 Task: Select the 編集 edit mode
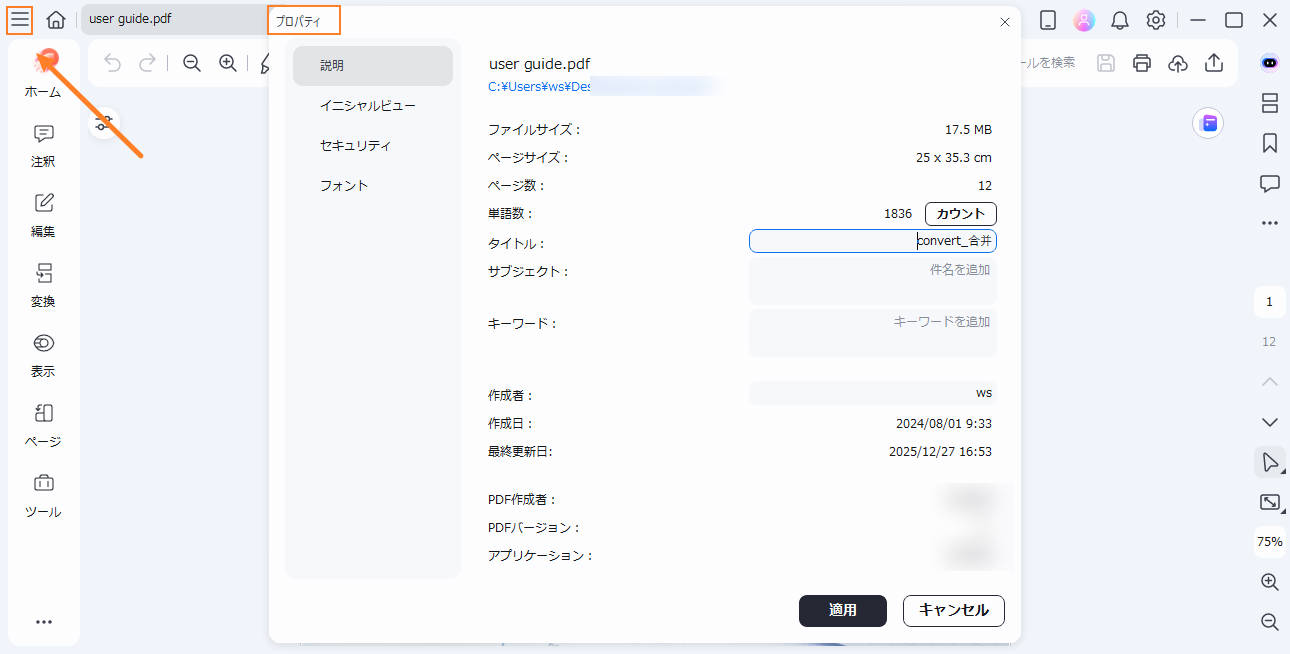tap(43, 213)
